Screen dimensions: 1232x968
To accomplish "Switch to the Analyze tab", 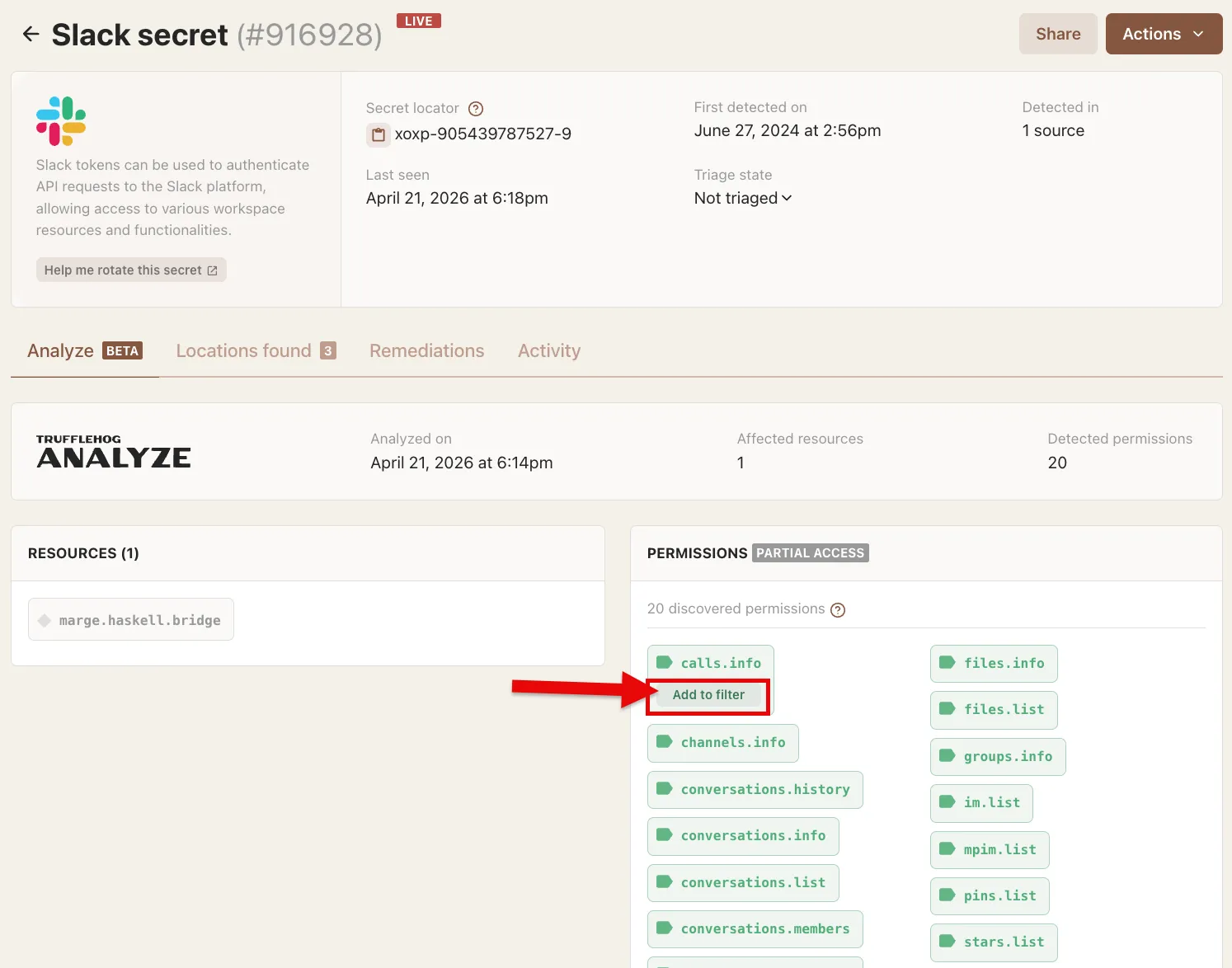I will point(84,350).
